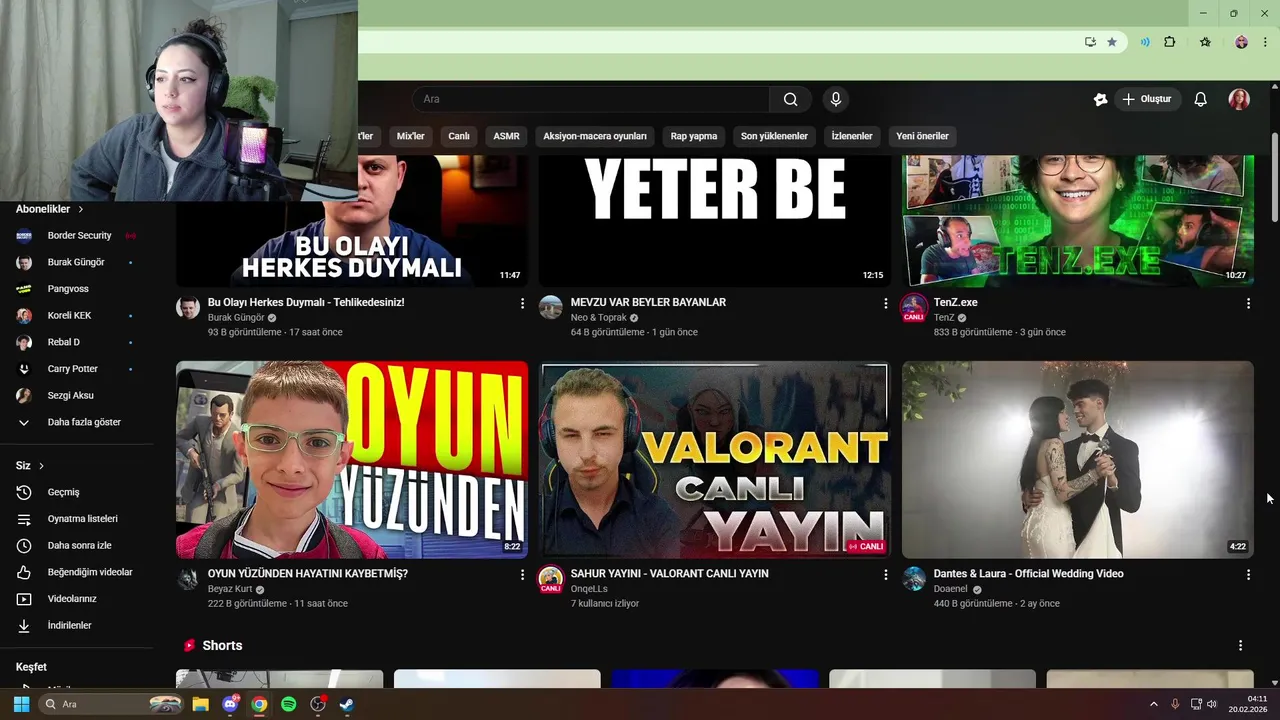Show hidden system tray icons
The image size is (1280, 720).
coord(1153,704)
